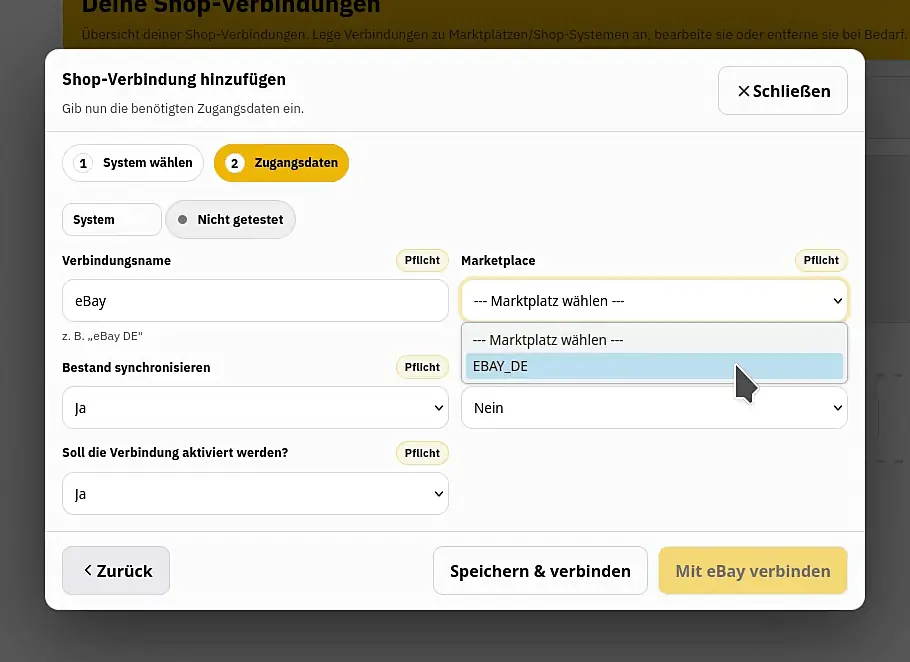Click inside the Verbindungsname text field
910x662 pixels.
coord(255,301)
